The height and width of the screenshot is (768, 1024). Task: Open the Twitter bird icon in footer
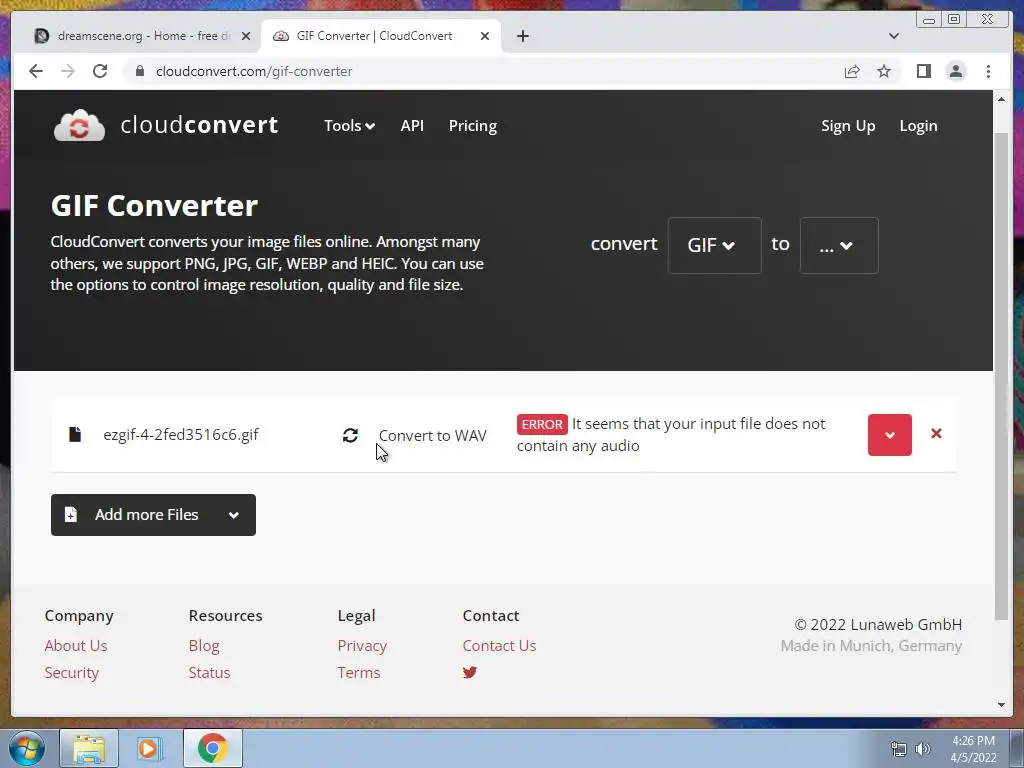[470, 672]
